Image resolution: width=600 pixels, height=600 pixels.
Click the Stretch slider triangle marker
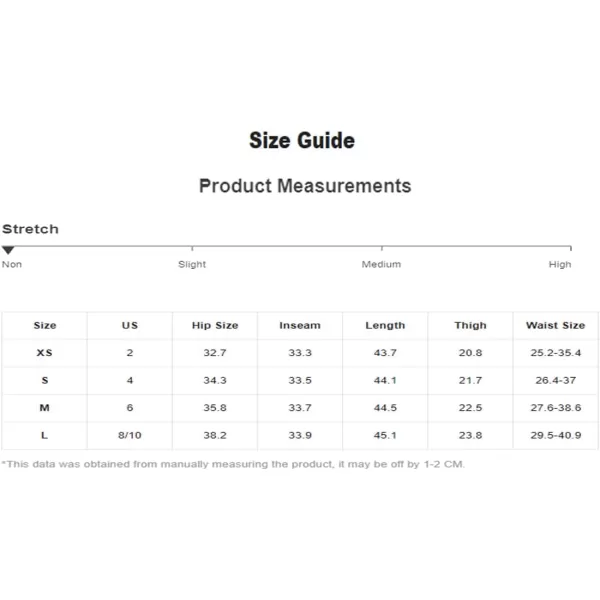8,250
